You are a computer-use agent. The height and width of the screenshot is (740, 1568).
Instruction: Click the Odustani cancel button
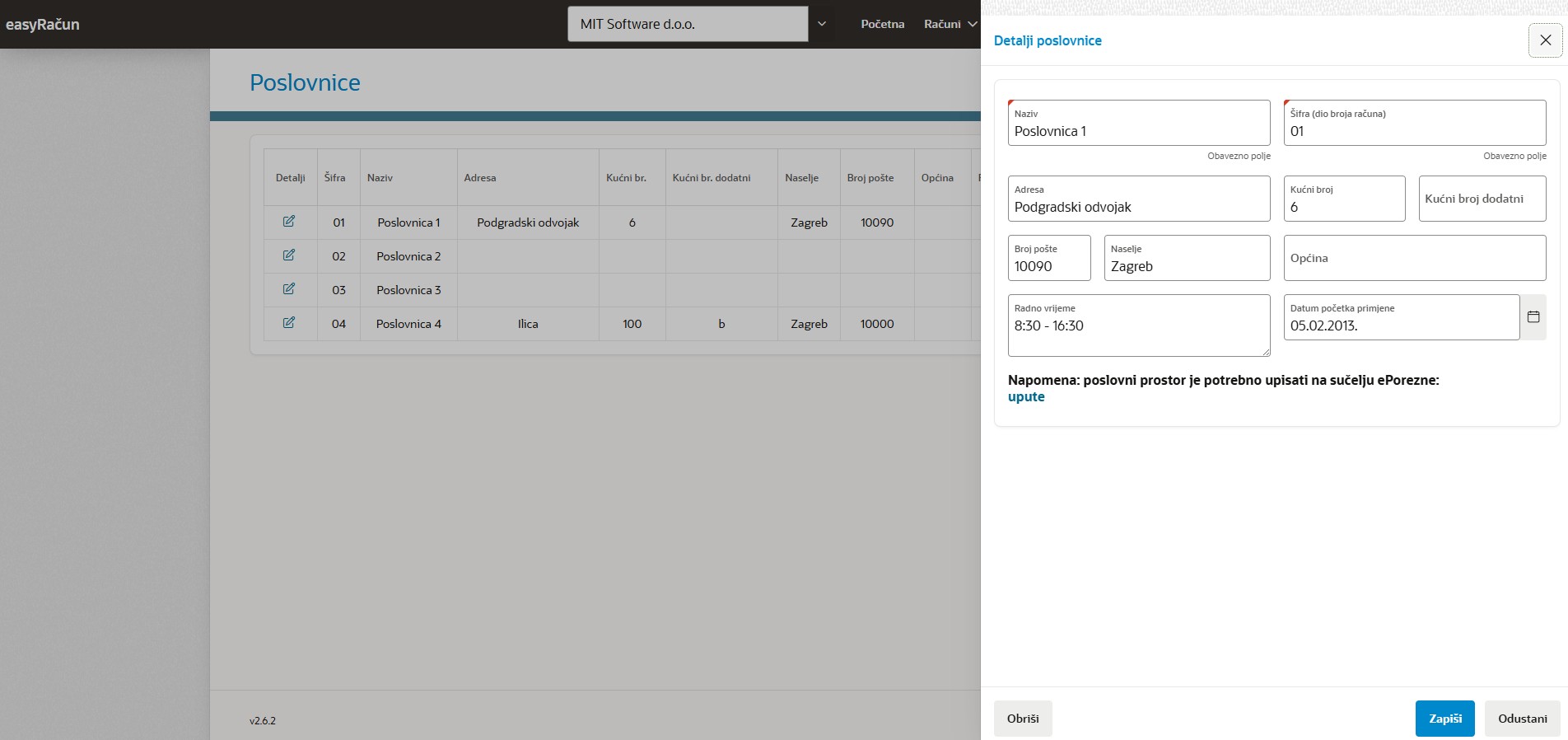1522,719
